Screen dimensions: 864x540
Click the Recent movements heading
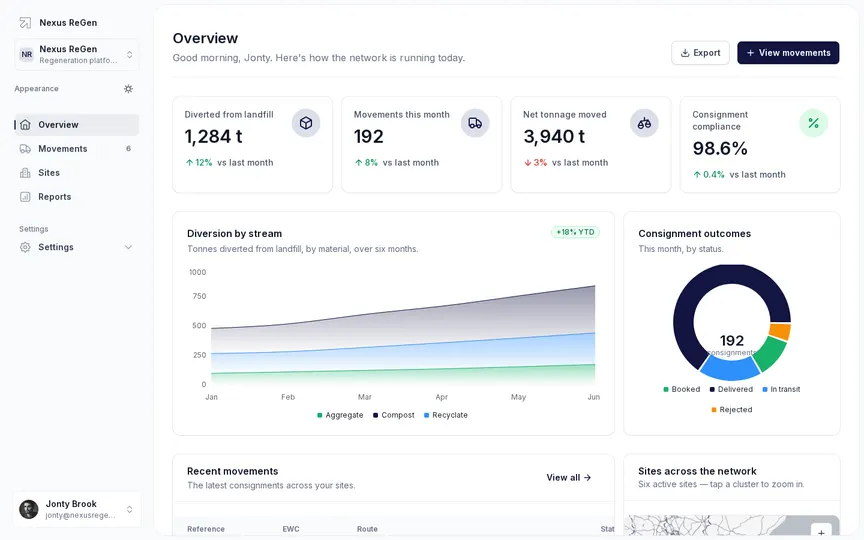click(x=233, y=471)
